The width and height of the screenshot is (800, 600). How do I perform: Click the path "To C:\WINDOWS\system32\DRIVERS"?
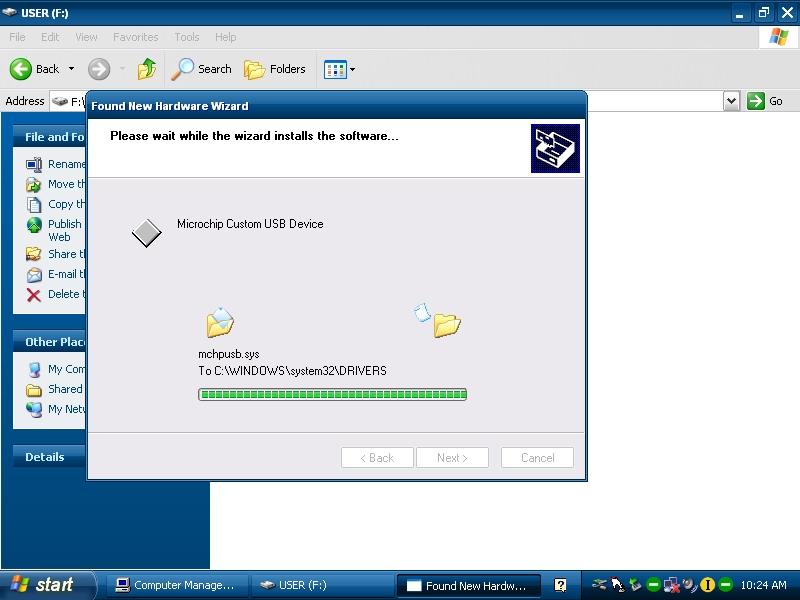click(x=292, y=371)
